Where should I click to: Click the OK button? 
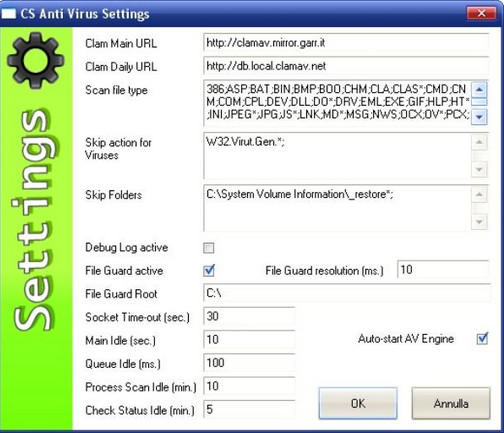coord(358,403)
